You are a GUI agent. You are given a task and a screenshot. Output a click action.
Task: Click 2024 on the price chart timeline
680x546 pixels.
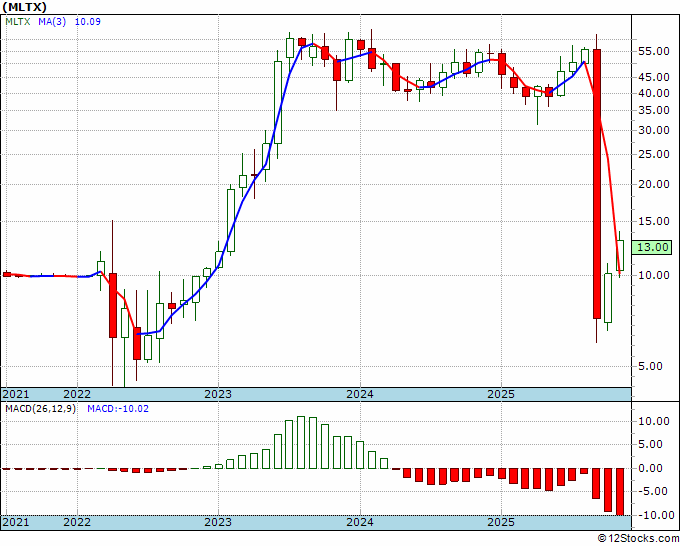360,394
